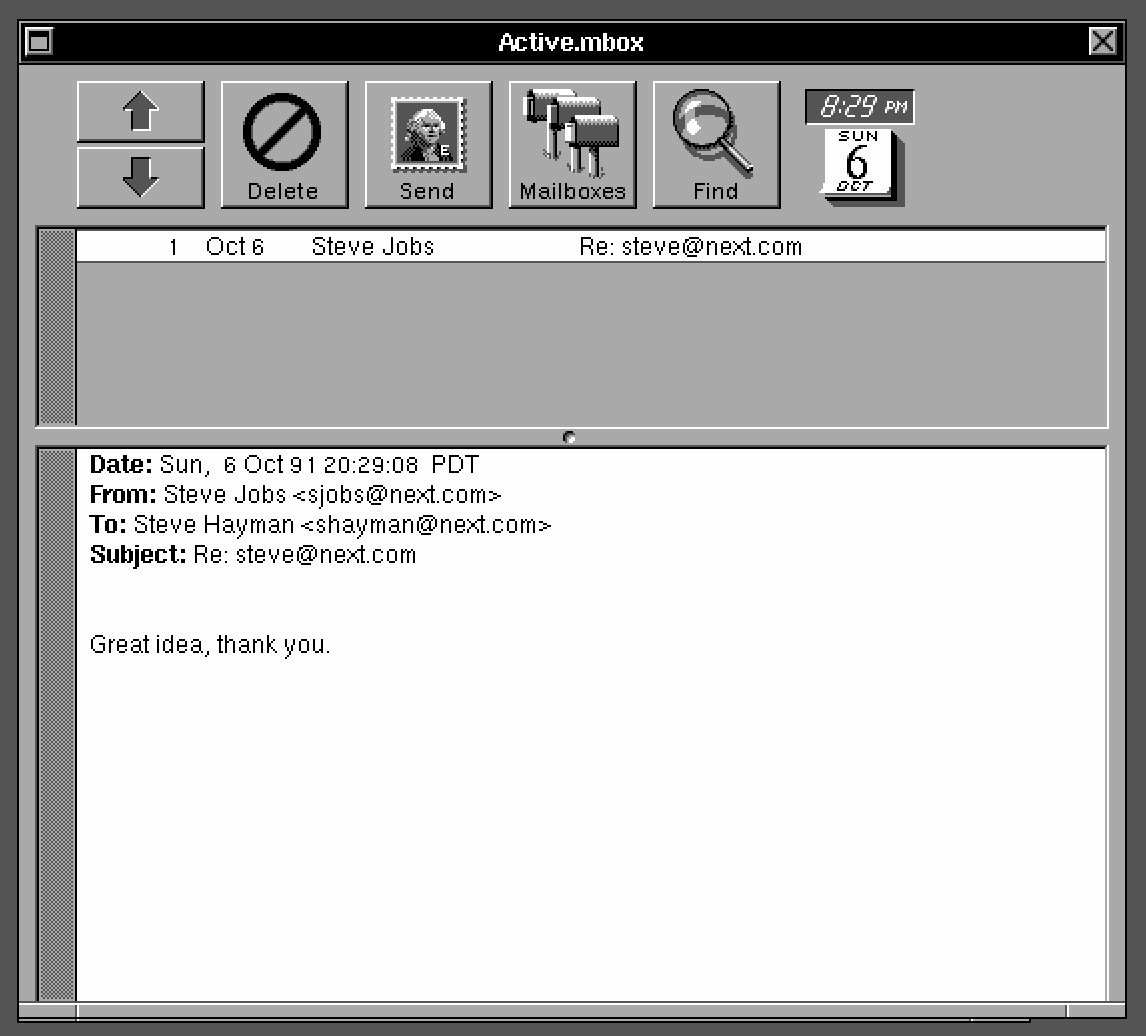Click the message body scrollbar track
The height and width of the screenshot is (1036, 1146).
[x=56, y=725]
